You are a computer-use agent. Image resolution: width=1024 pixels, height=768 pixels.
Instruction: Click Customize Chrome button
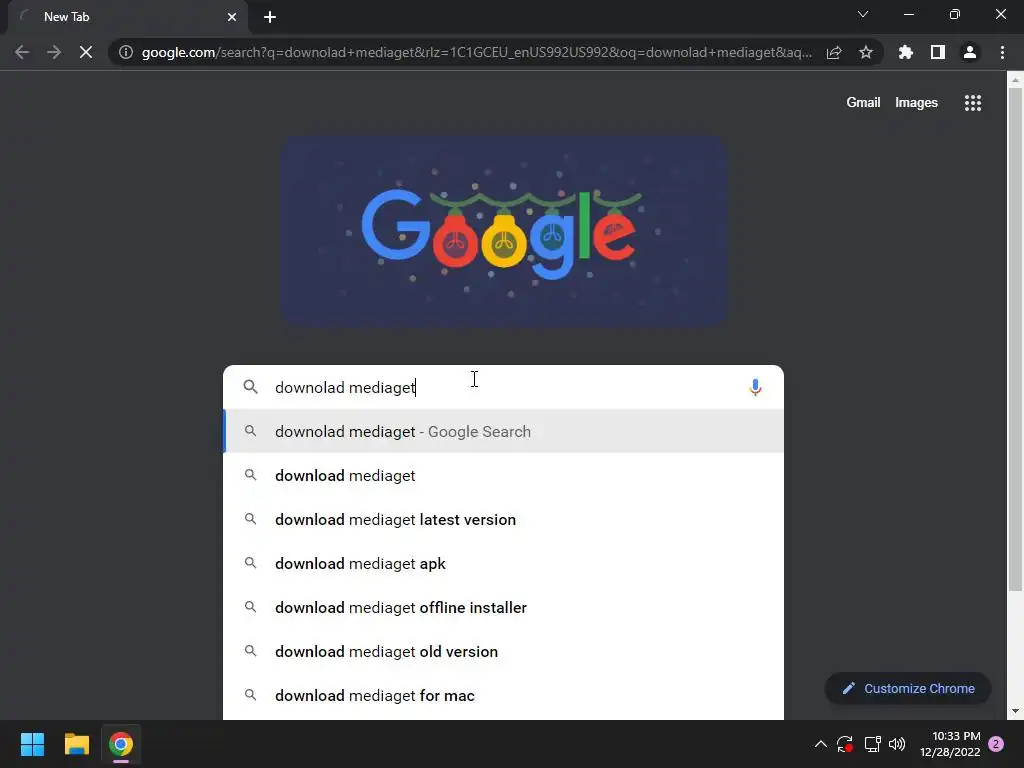click(908, 688)
